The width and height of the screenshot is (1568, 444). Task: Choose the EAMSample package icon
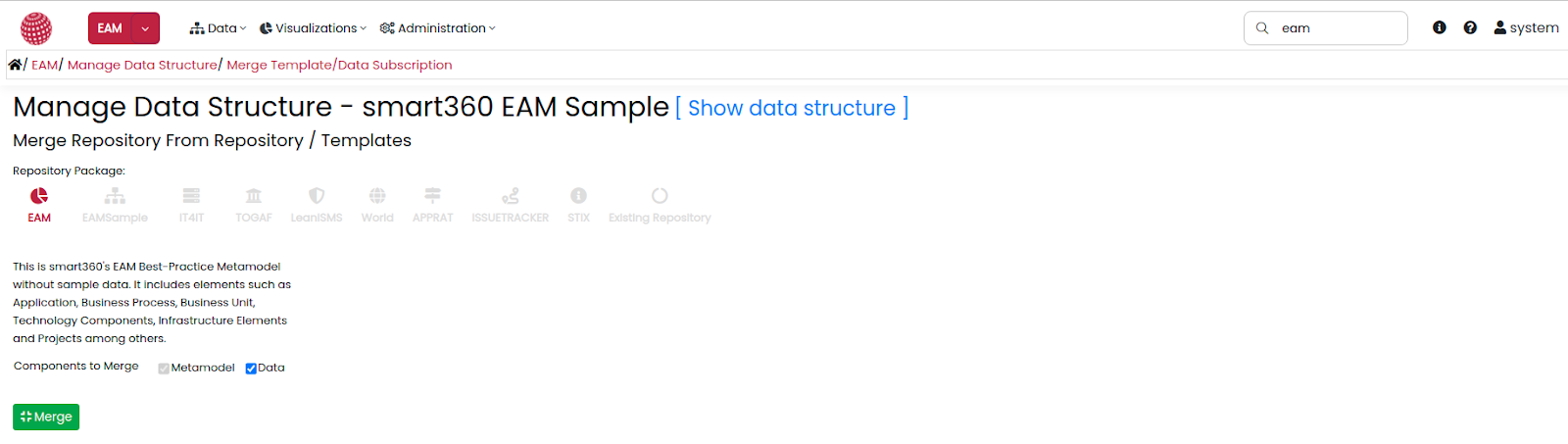(115, 196)
